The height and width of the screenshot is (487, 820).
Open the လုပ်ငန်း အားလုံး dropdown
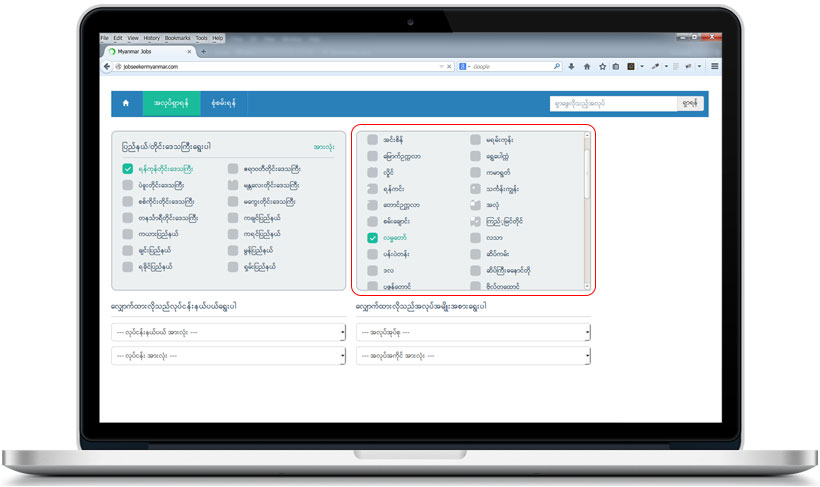[x=229, y=356]
